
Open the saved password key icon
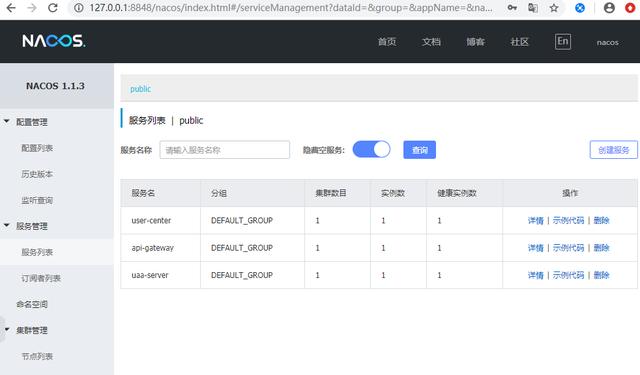point(512,8)
